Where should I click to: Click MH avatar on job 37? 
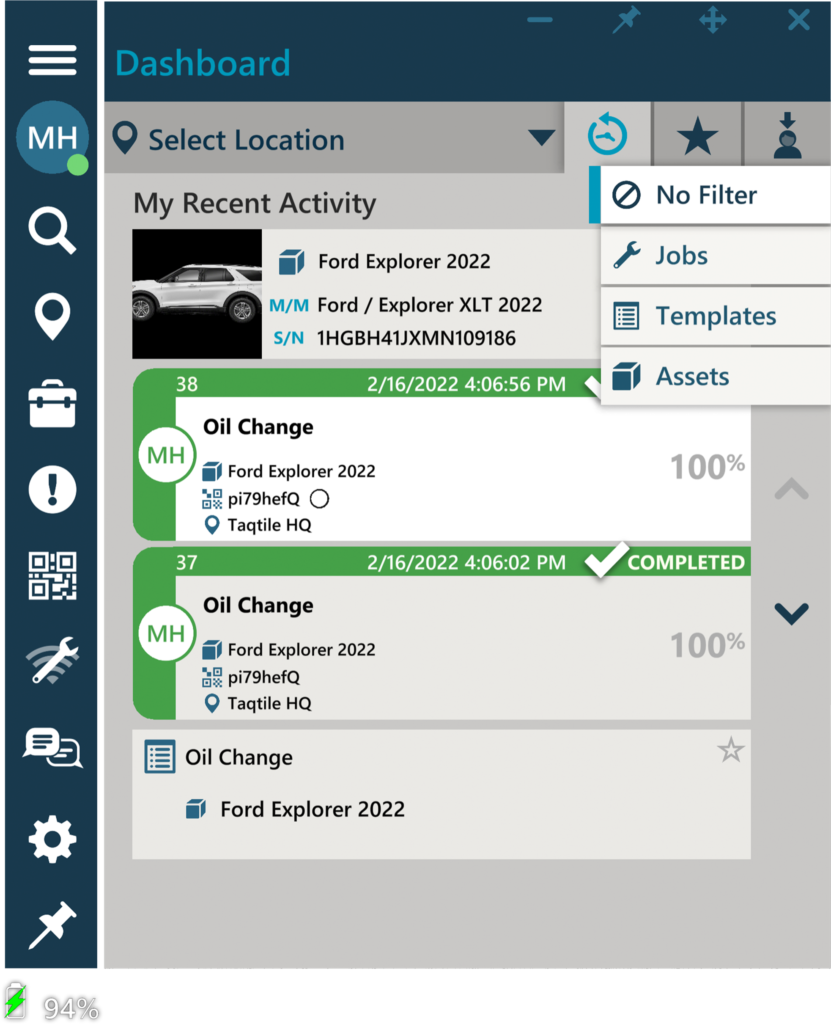(166, 633)
